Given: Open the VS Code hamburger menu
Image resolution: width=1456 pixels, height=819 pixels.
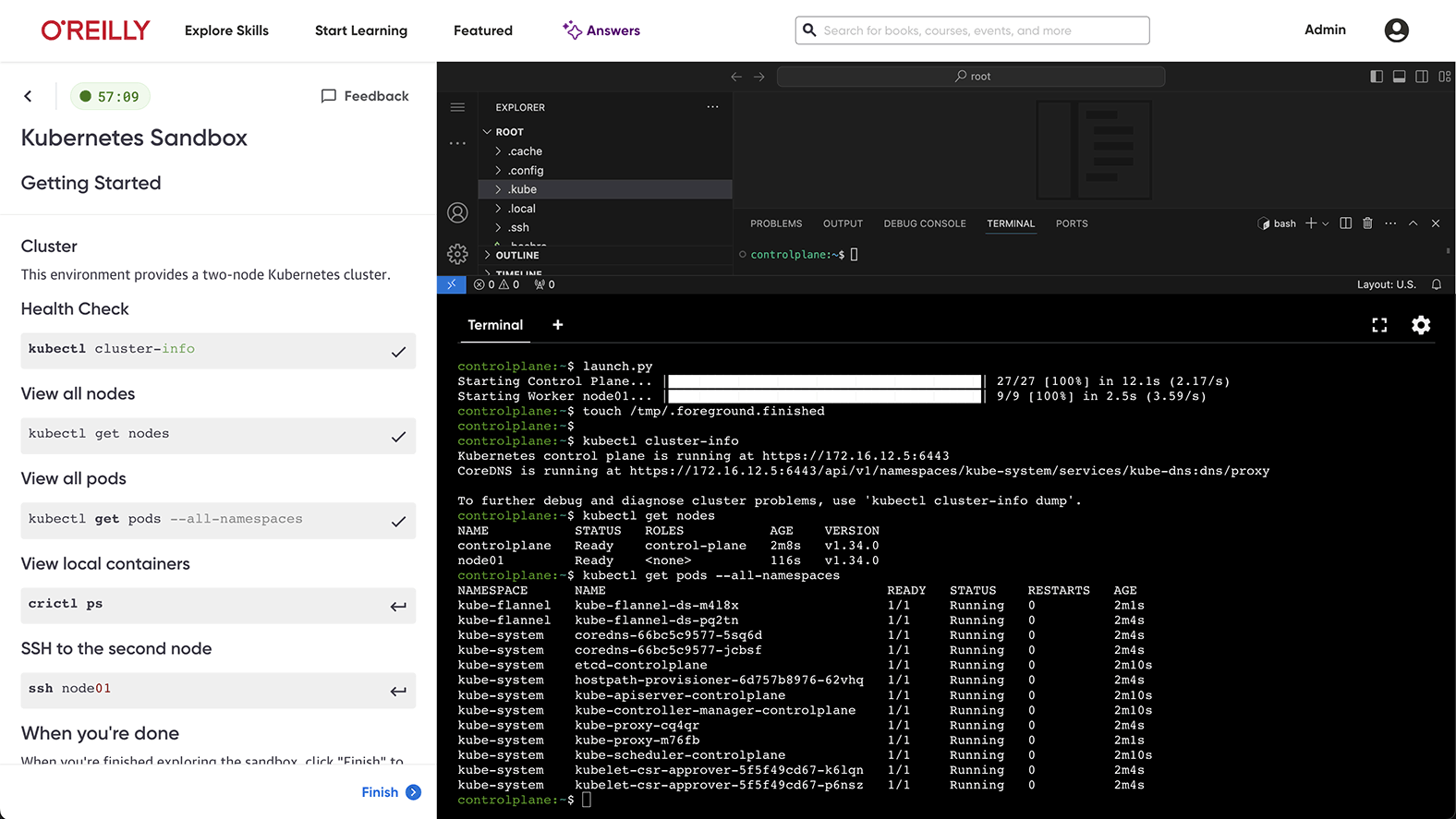Looking at the screenshot, I should (457, 107).
